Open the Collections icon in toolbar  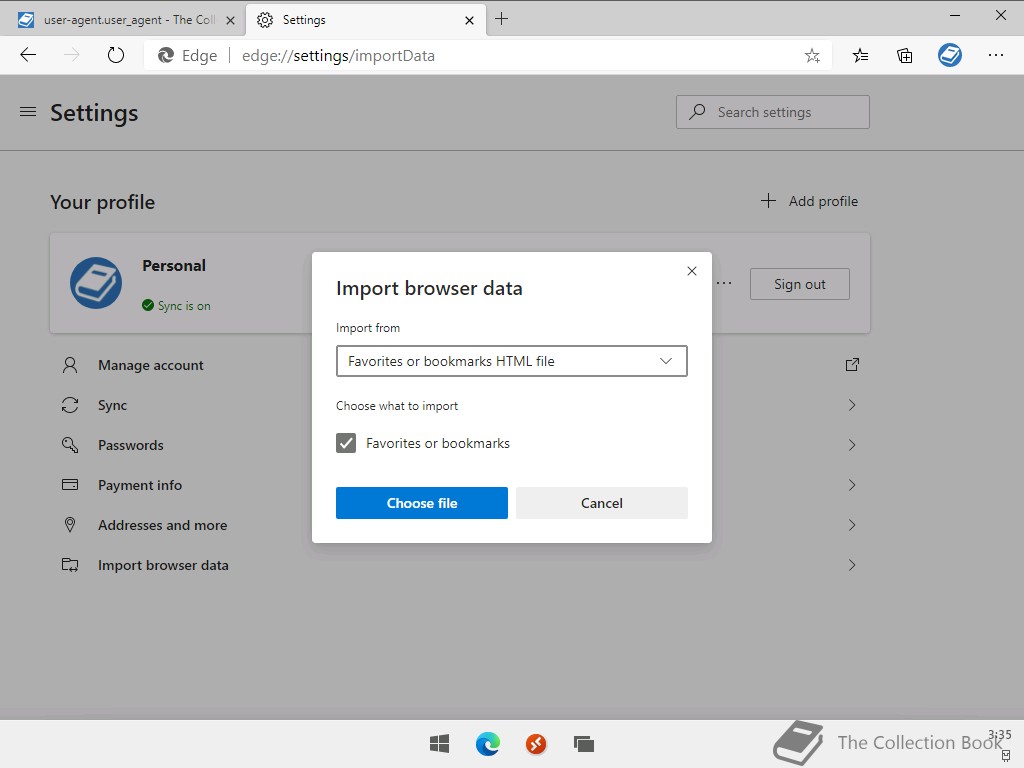coord(905,56)
